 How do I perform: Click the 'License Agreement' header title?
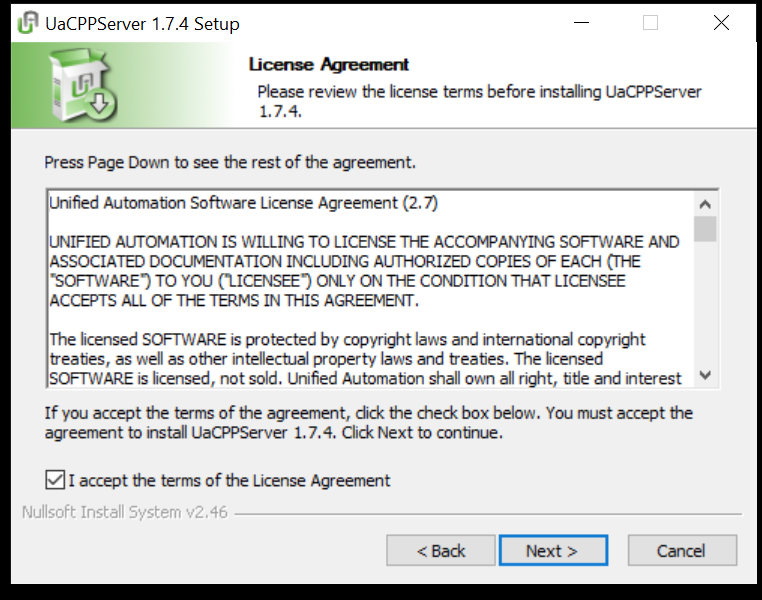[x=329, y=65]
